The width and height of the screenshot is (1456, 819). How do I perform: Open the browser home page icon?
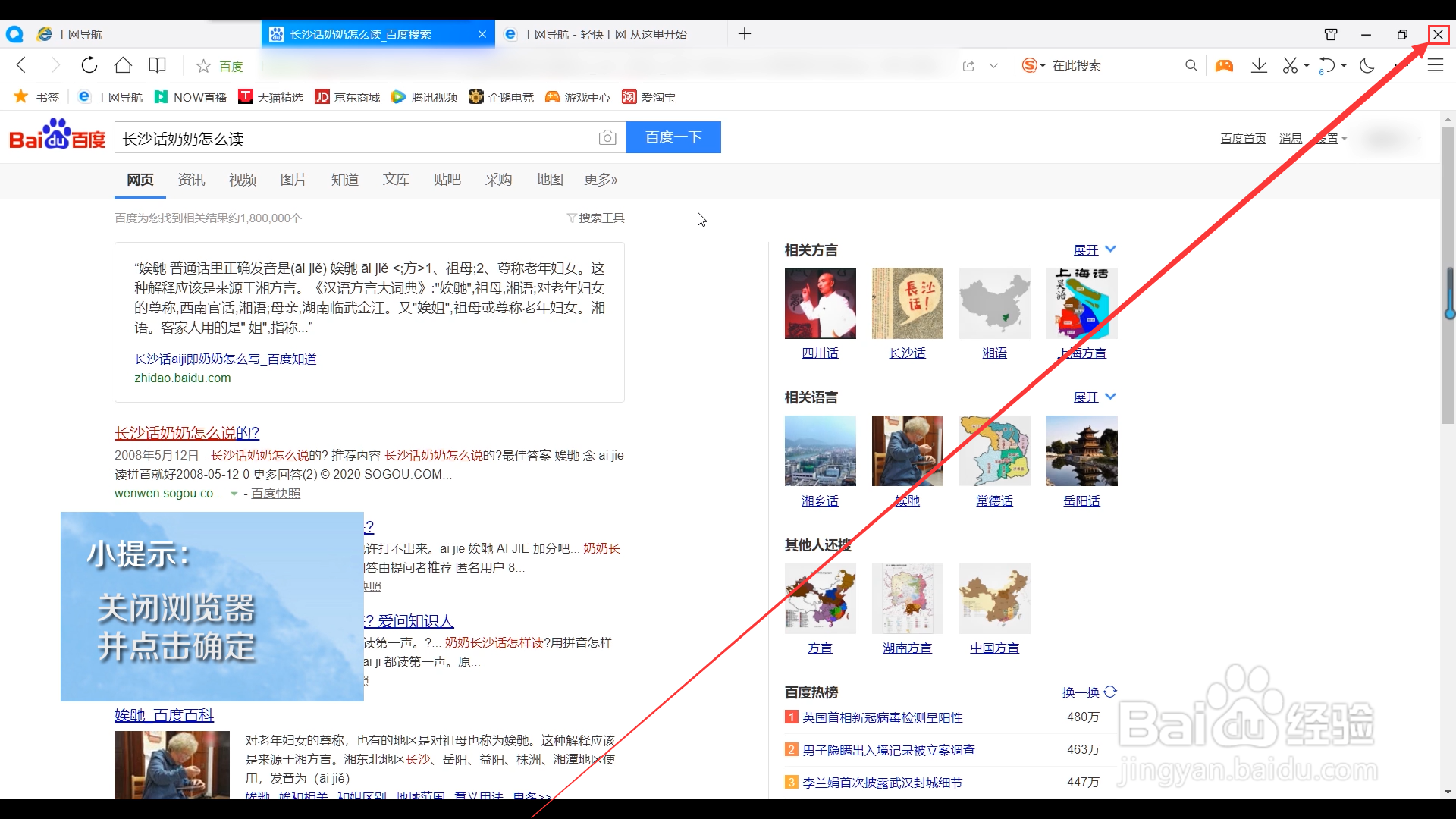pos(123,65)
